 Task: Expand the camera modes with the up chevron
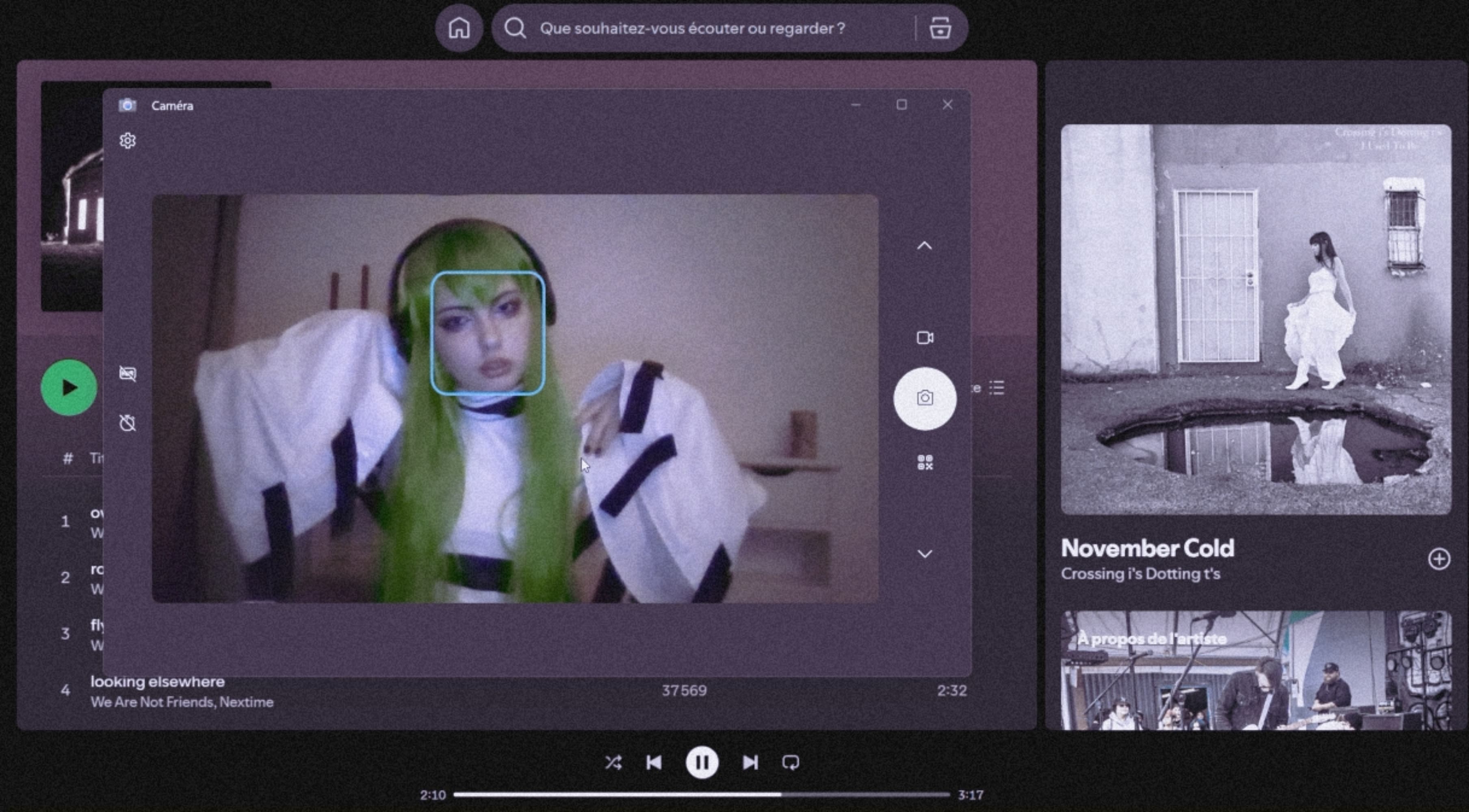[x=924, y=245]
